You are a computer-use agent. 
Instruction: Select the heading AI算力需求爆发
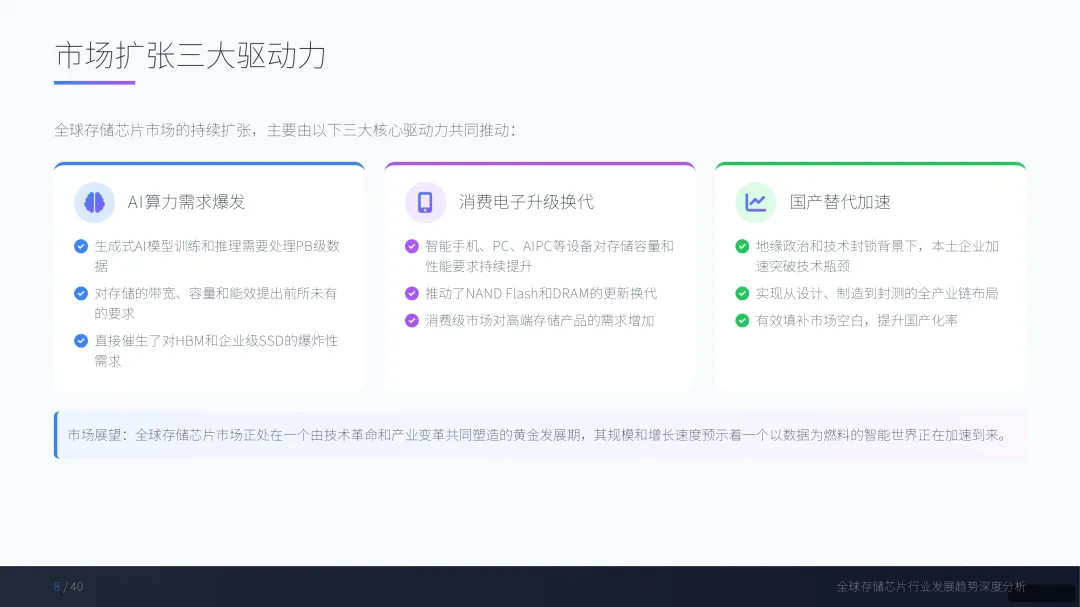186,202
